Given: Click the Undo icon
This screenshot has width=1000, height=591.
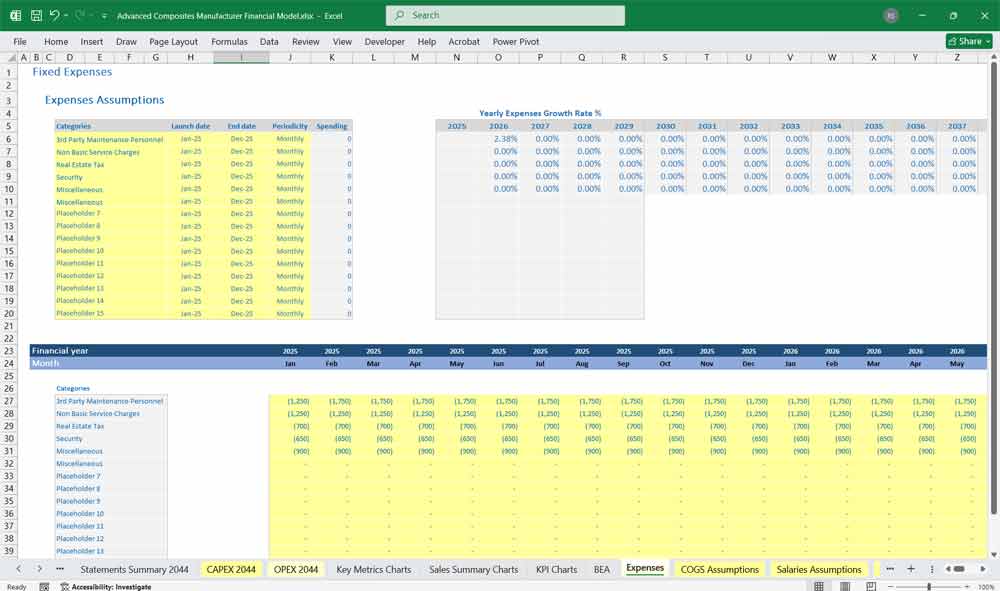Looking at the screenshot, I should coord(55,15).
